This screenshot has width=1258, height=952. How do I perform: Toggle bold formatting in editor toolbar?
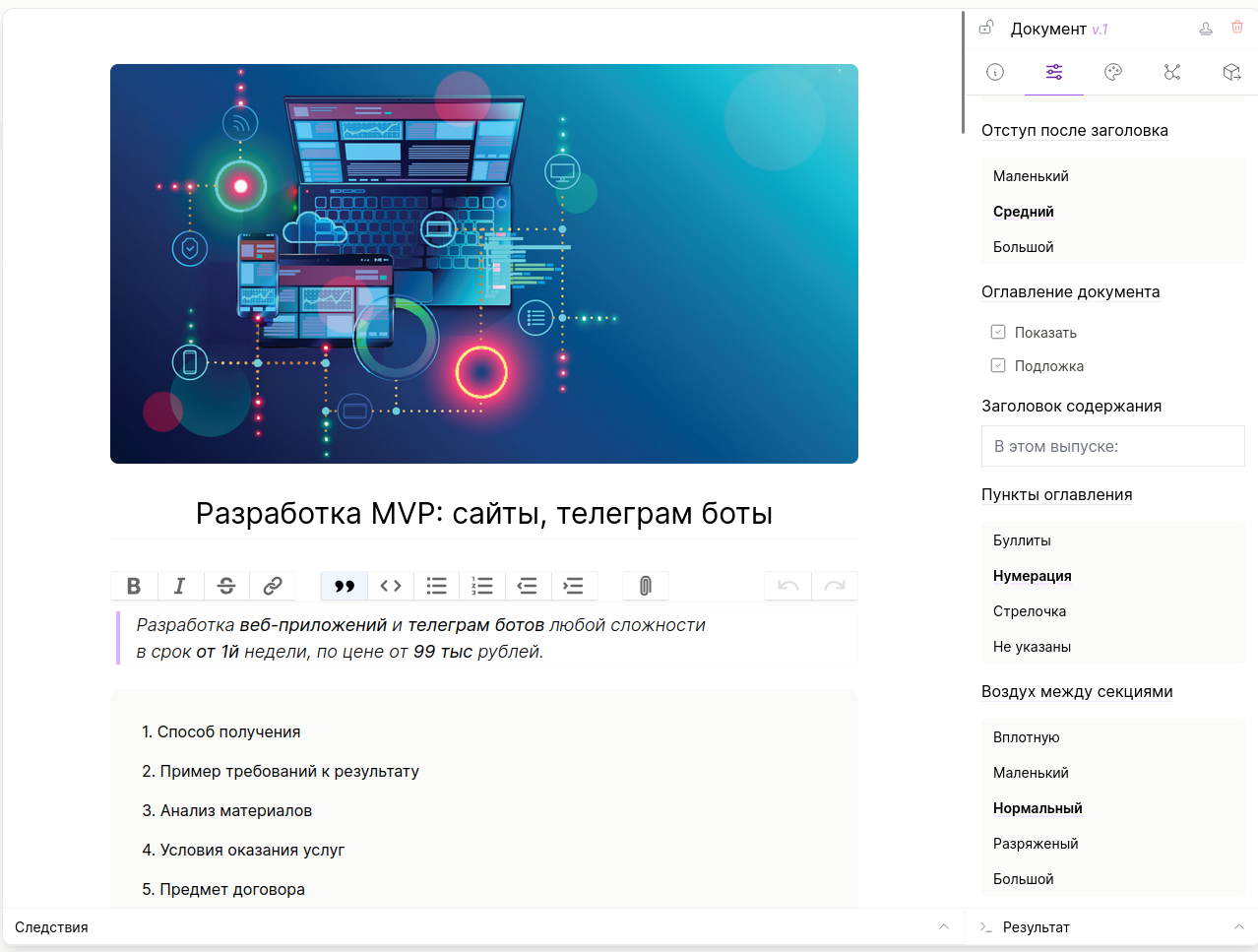134,586
